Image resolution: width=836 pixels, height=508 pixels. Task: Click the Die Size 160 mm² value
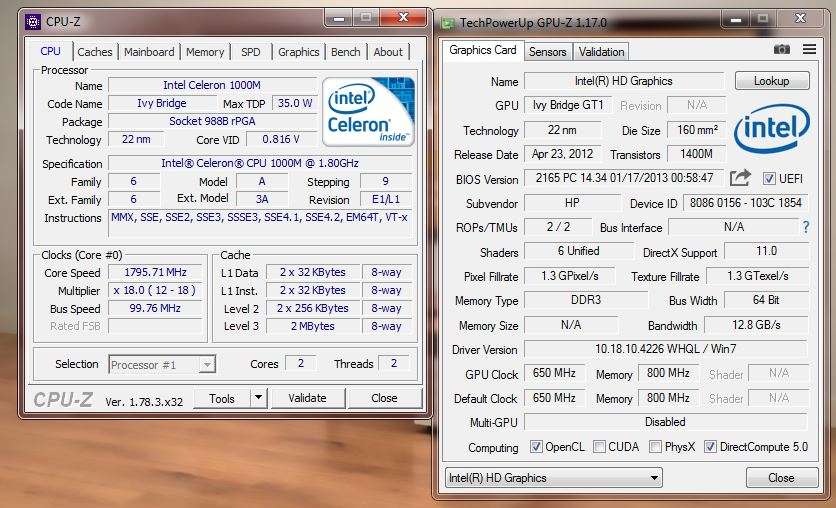[x=697, y=130]
